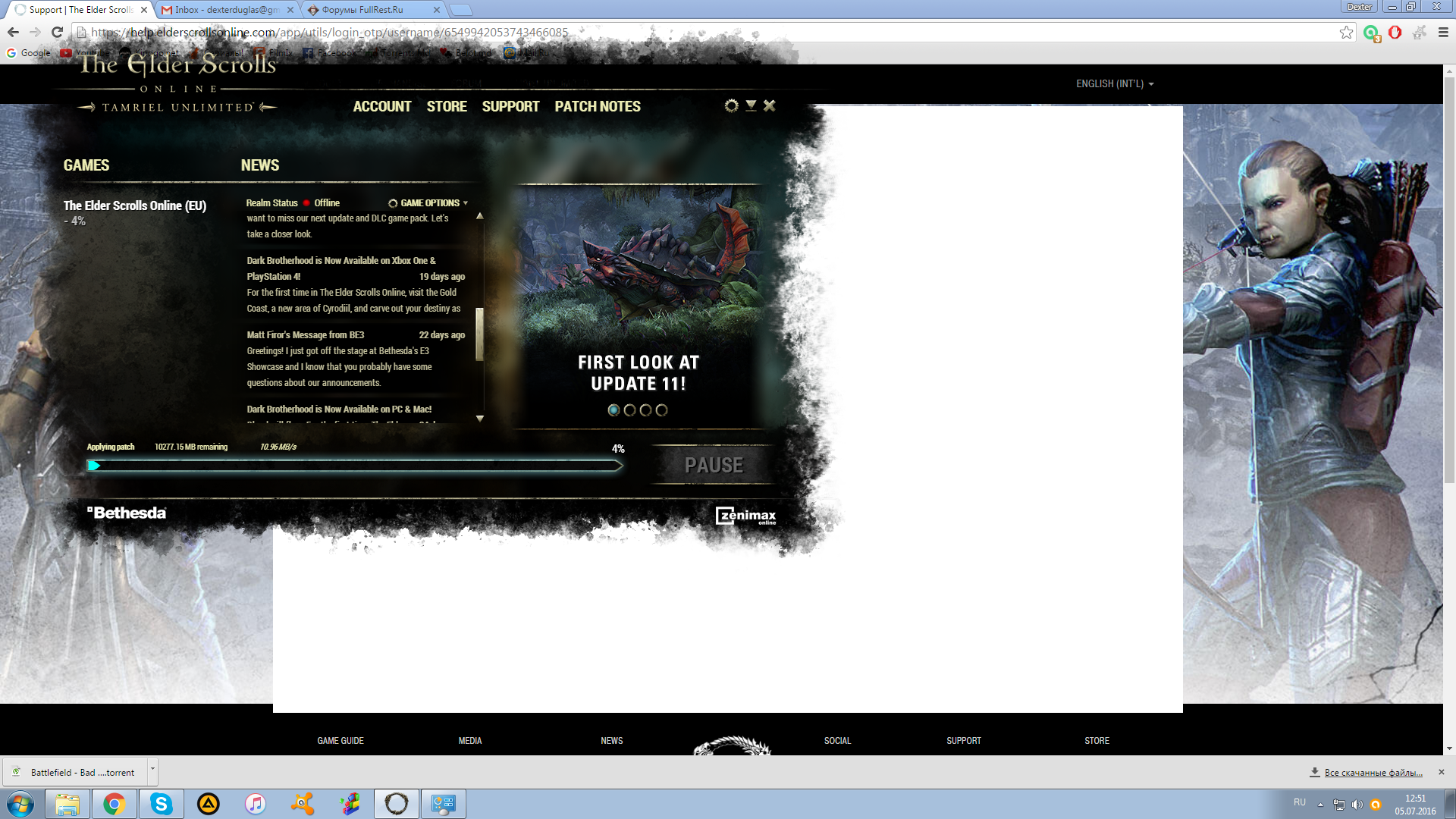Open AIMP player from taskbar

(x=209, y=804)
